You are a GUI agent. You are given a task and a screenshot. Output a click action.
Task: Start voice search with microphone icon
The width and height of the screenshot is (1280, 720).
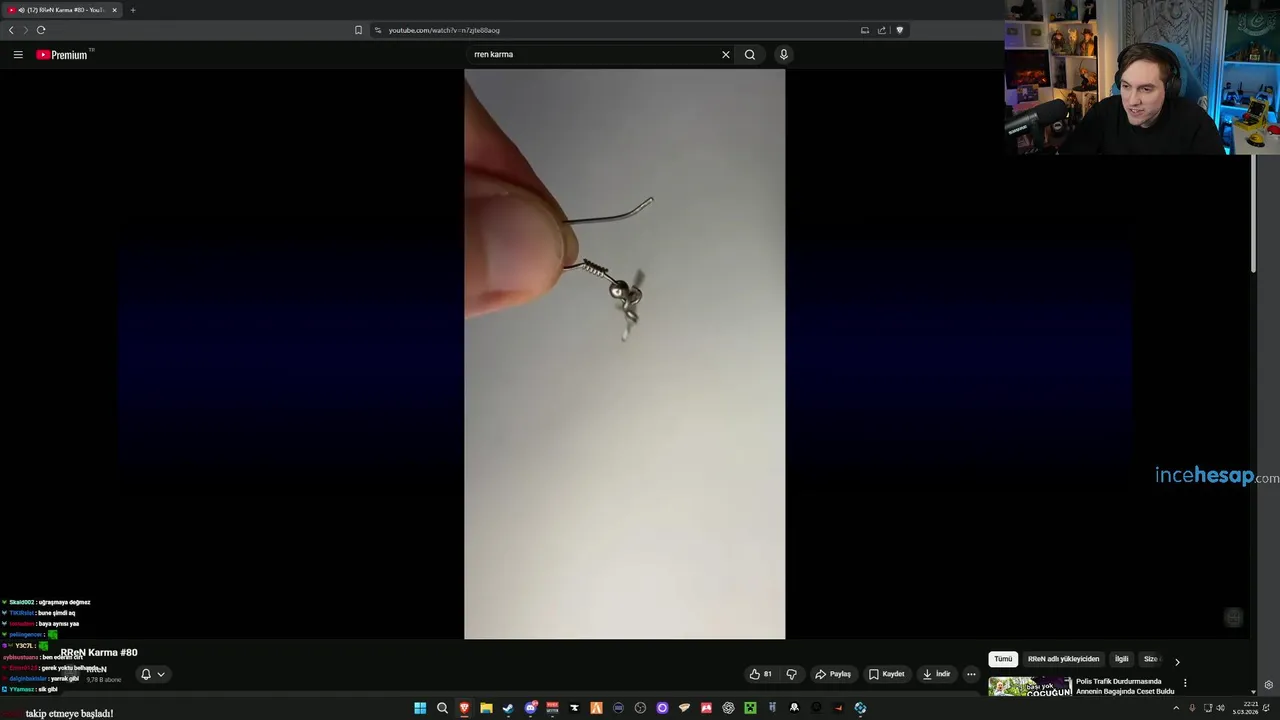point(784,55)
